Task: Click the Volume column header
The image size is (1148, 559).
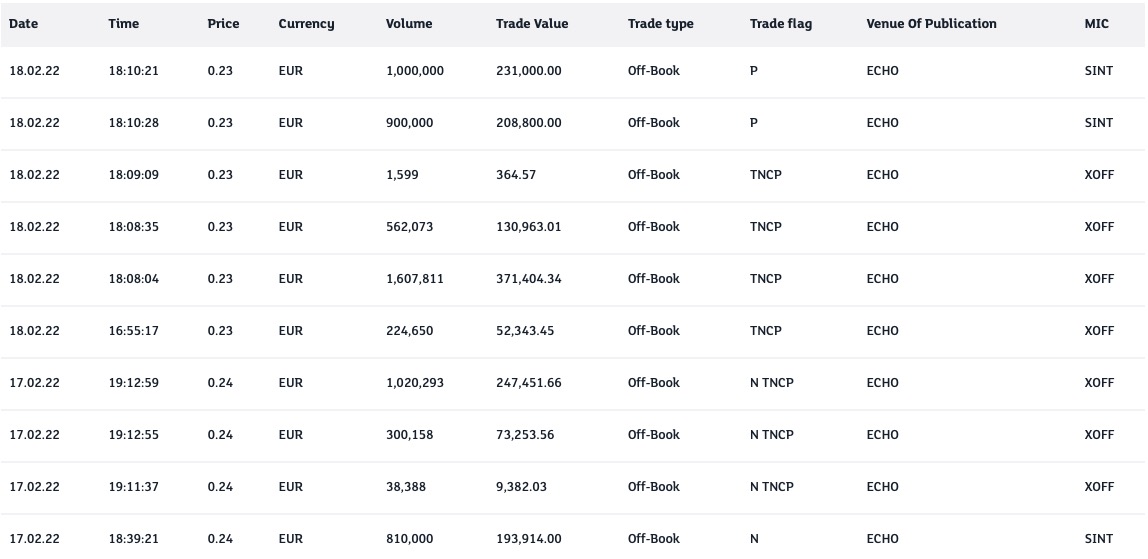Action: (409, 24)
